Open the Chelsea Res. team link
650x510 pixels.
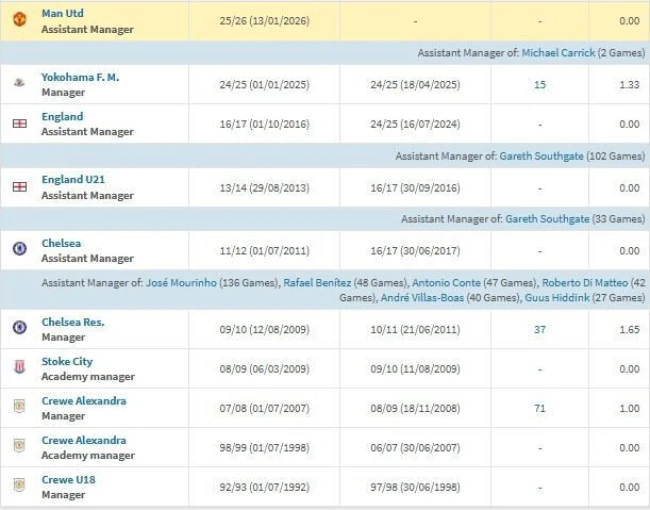click(x=73, y=322)
